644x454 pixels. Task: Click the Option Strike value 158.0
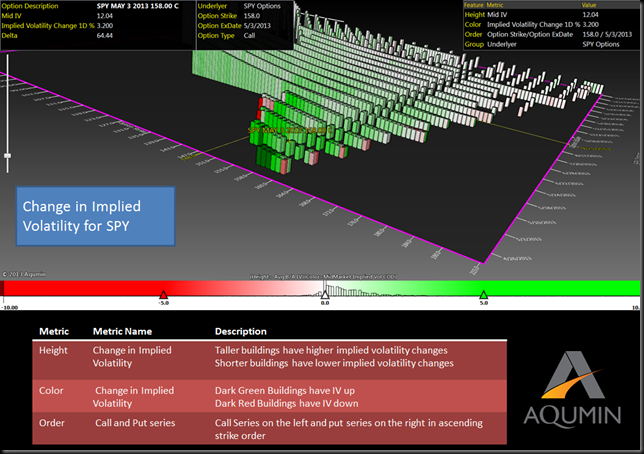click(x=252, y=16)
